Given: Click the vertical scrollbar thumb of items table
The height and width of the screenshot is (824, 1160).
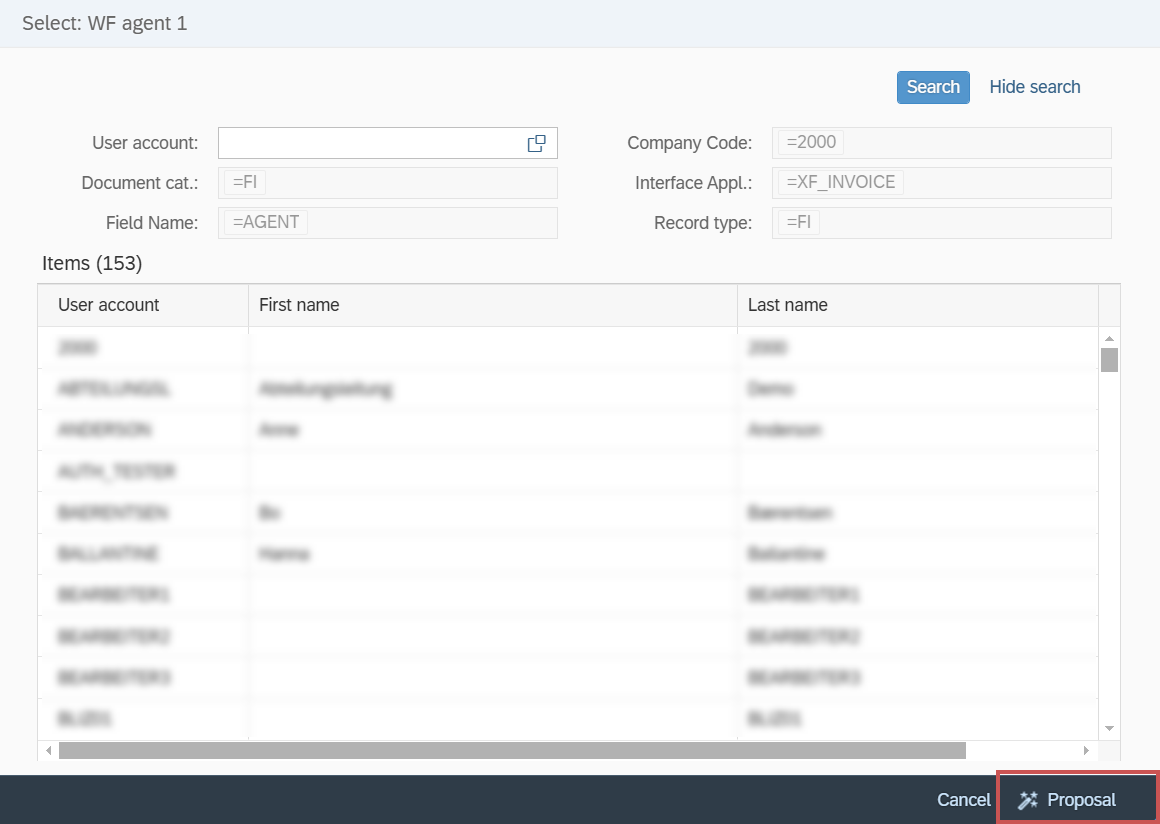Looking at the screenshot, I should tap(1109, 360).
